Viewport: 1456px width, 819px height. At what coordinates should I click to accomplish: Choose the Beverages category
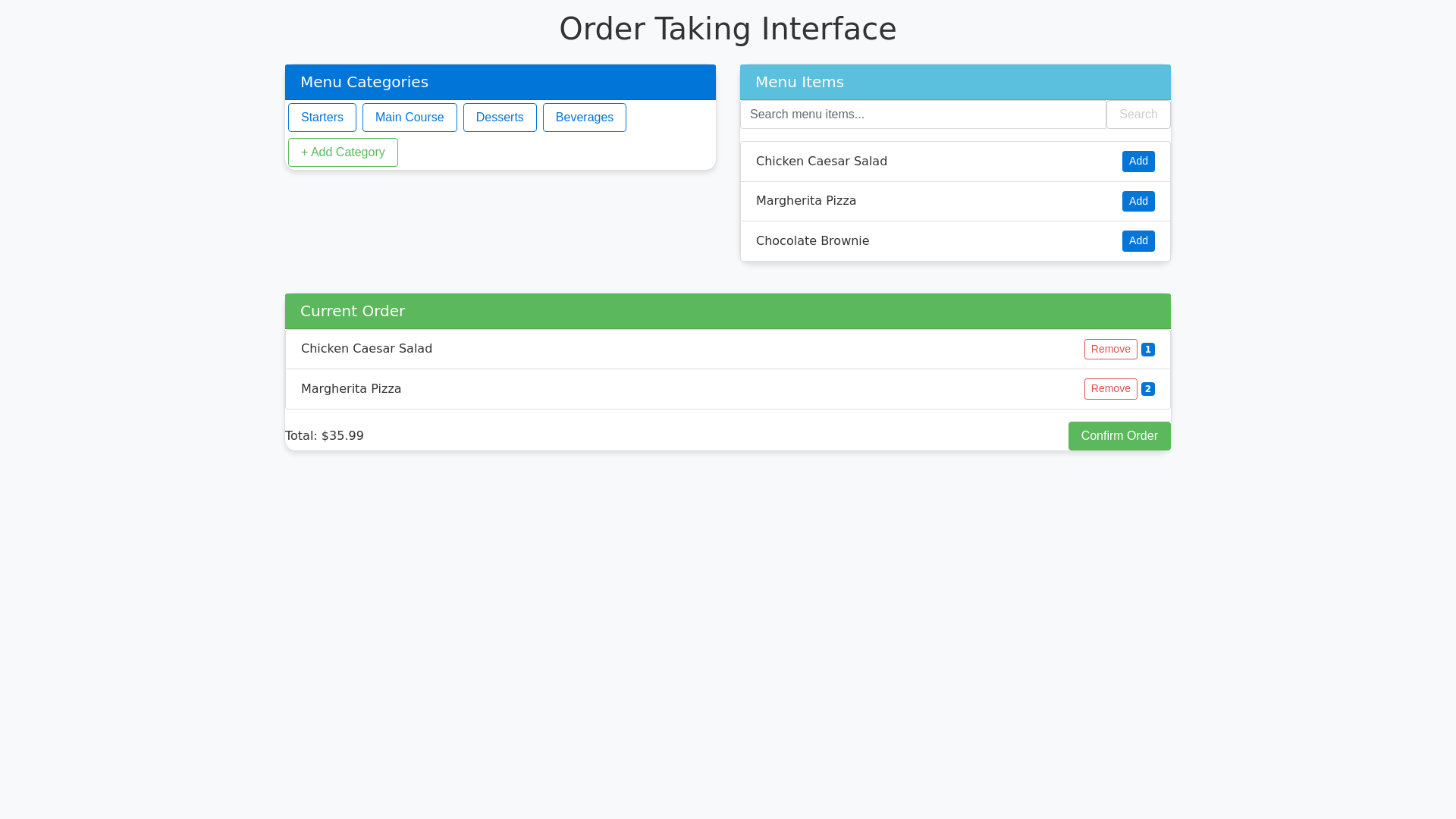coord(584,118)
